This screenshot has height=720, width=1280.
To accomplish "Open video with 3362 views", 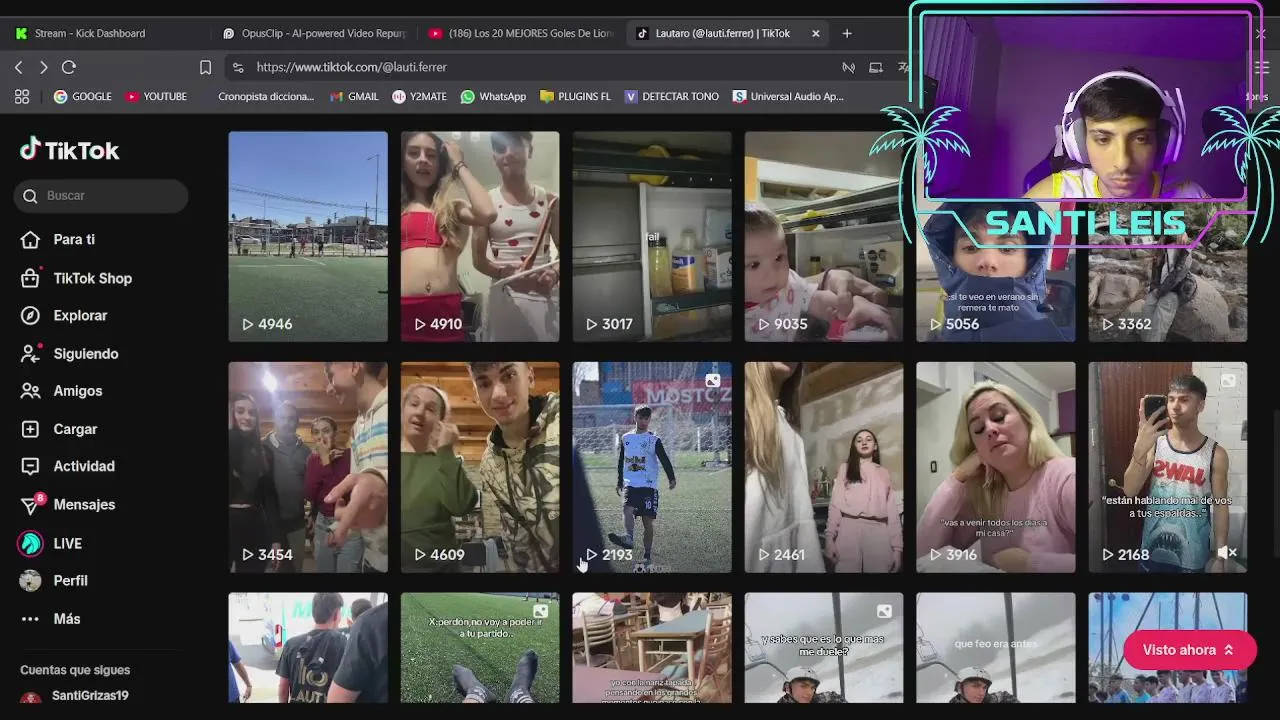I will [x=1168, y=290].
